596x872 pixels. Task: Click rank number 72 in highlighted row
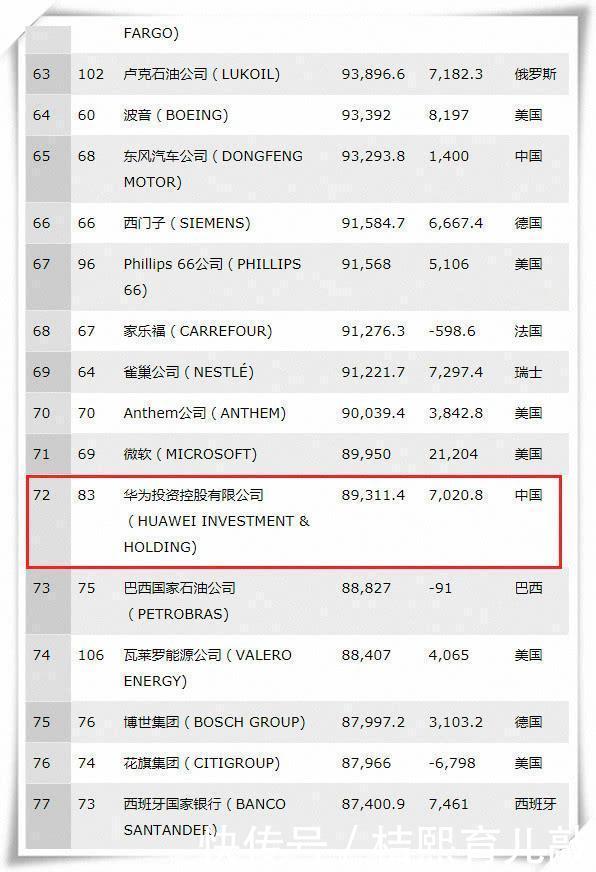pyautogui.click(x=42, y=495)
